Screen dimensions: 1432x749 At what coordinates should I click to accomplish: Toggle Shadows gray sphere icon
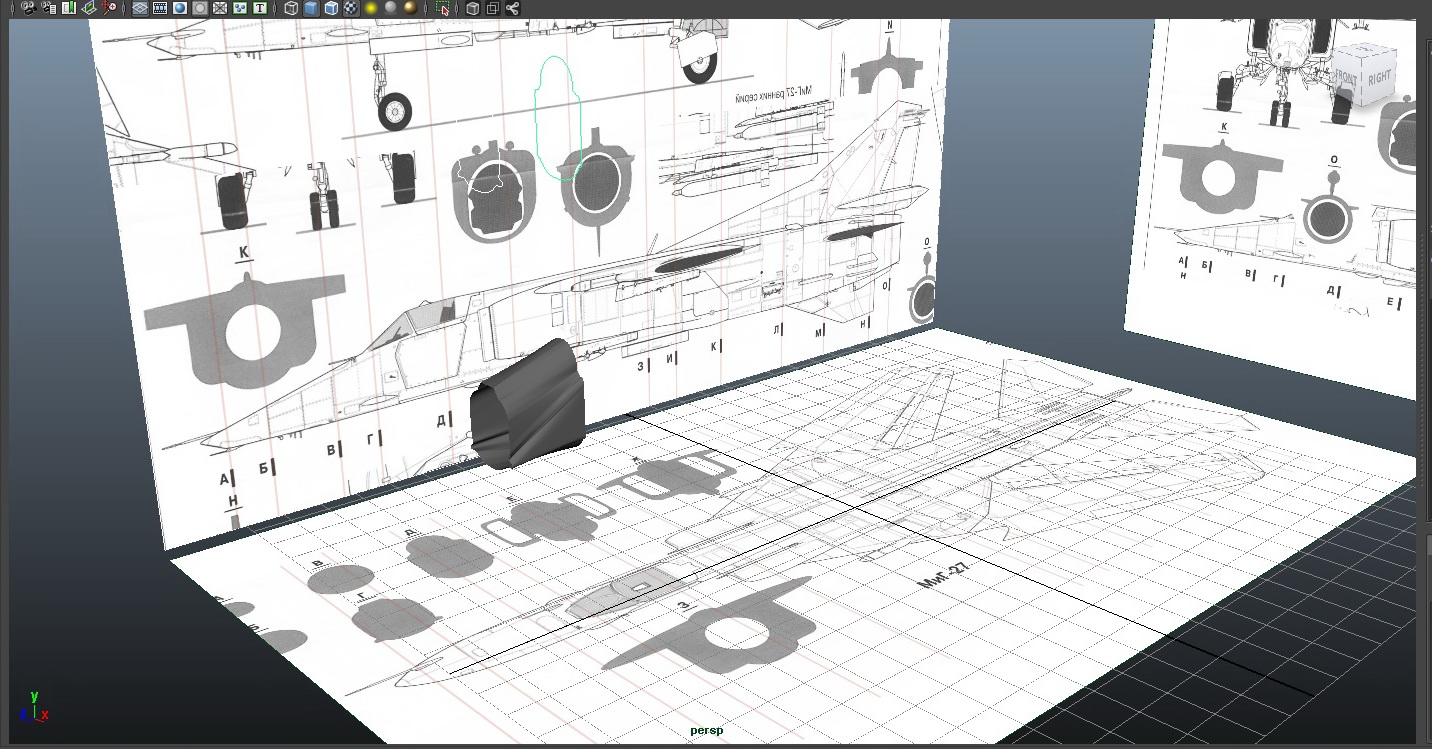[x=391, y=8]
